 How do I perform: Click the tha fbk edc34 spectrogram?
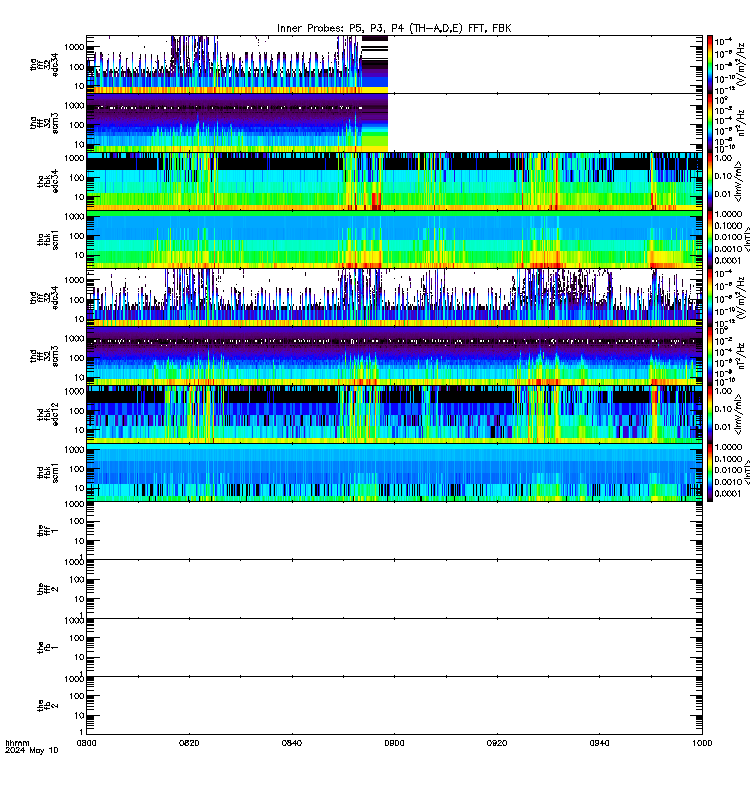pyautogui.click(x=394, y=181)
